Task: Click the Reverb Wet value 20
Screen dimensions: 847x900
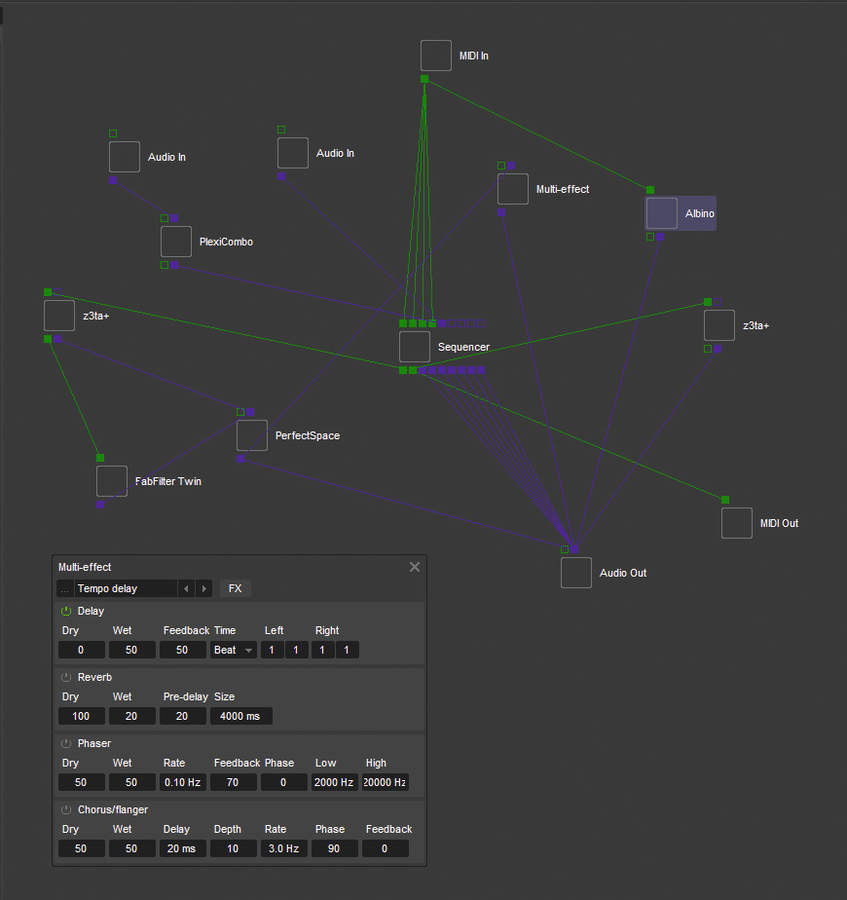Action: click(132, 716)
